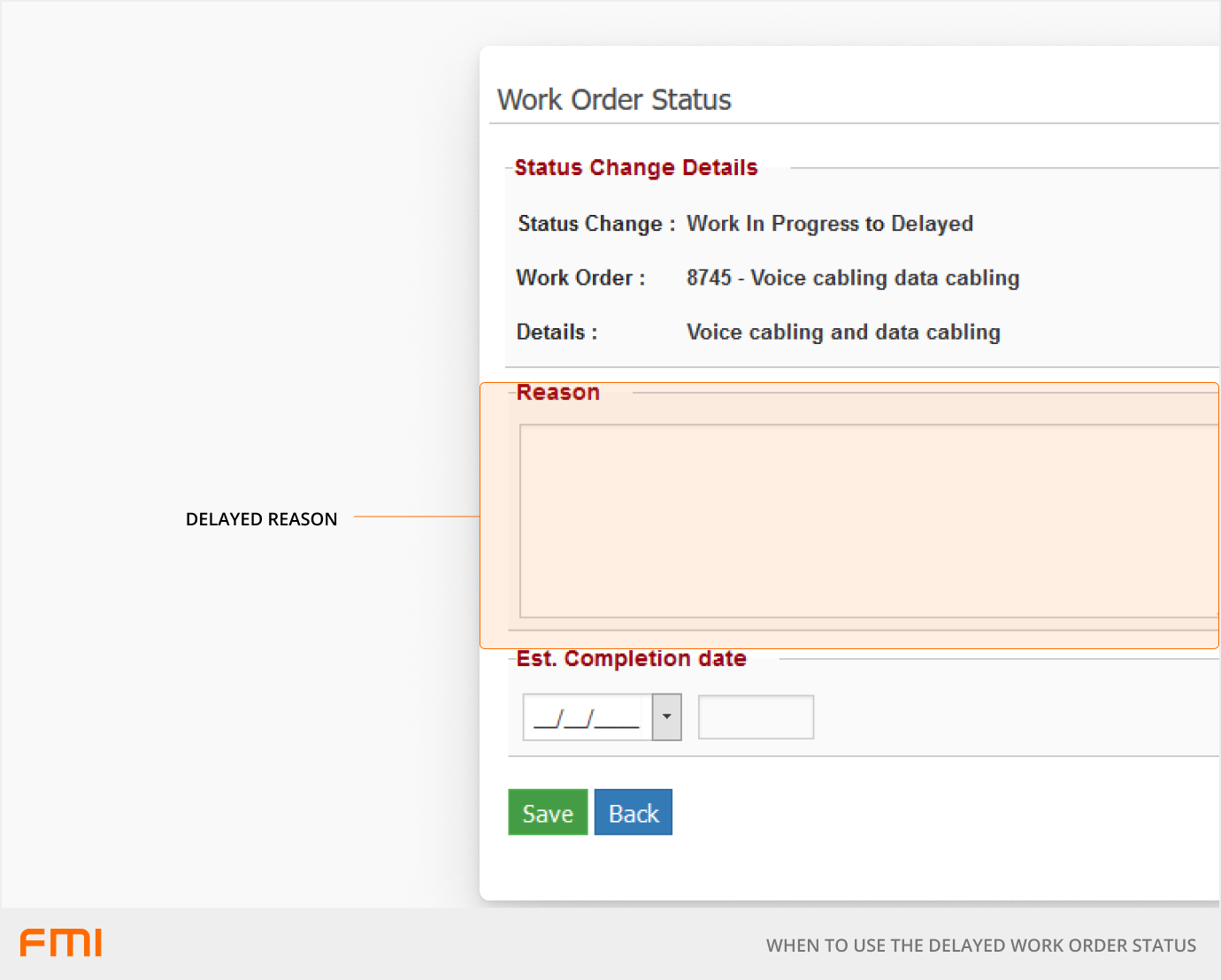The height and width of the screenshot is (980, 1221).
Task: Click the Work Order Status page title
Action: [x=614, y=100]
